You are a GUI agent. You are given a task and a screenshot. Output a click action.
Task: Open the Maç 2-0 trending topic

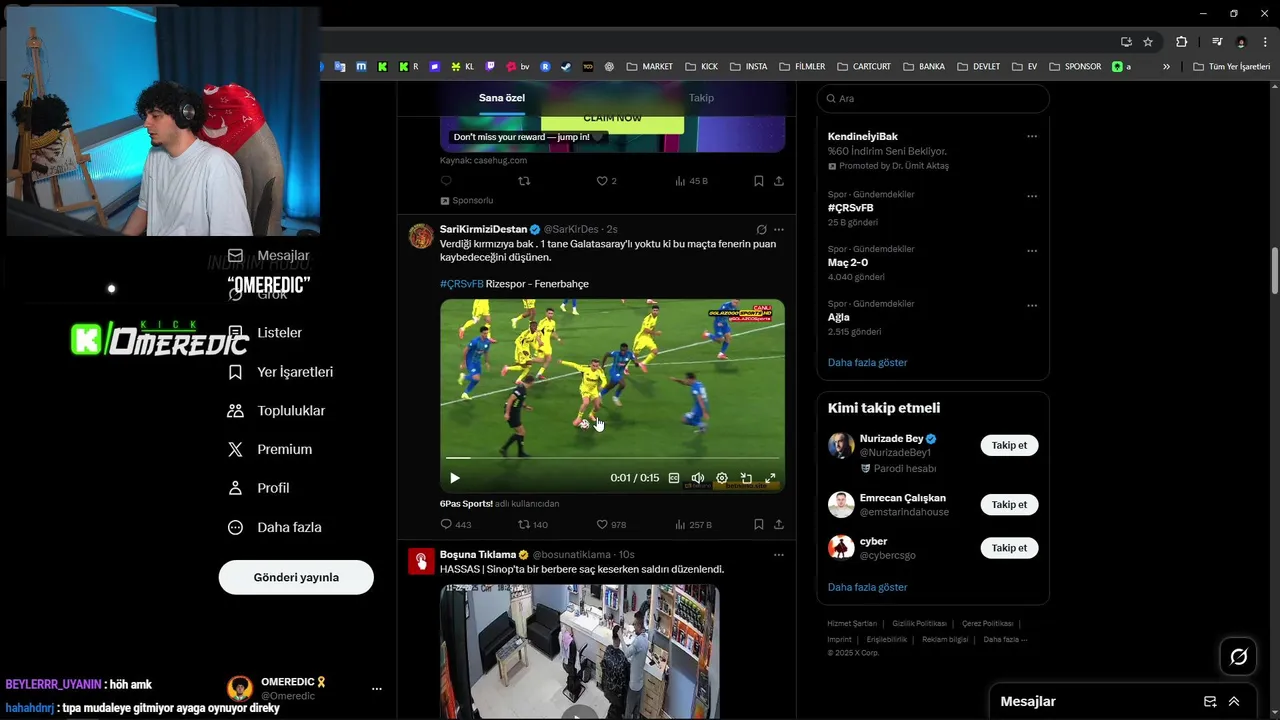click(848, 263)
